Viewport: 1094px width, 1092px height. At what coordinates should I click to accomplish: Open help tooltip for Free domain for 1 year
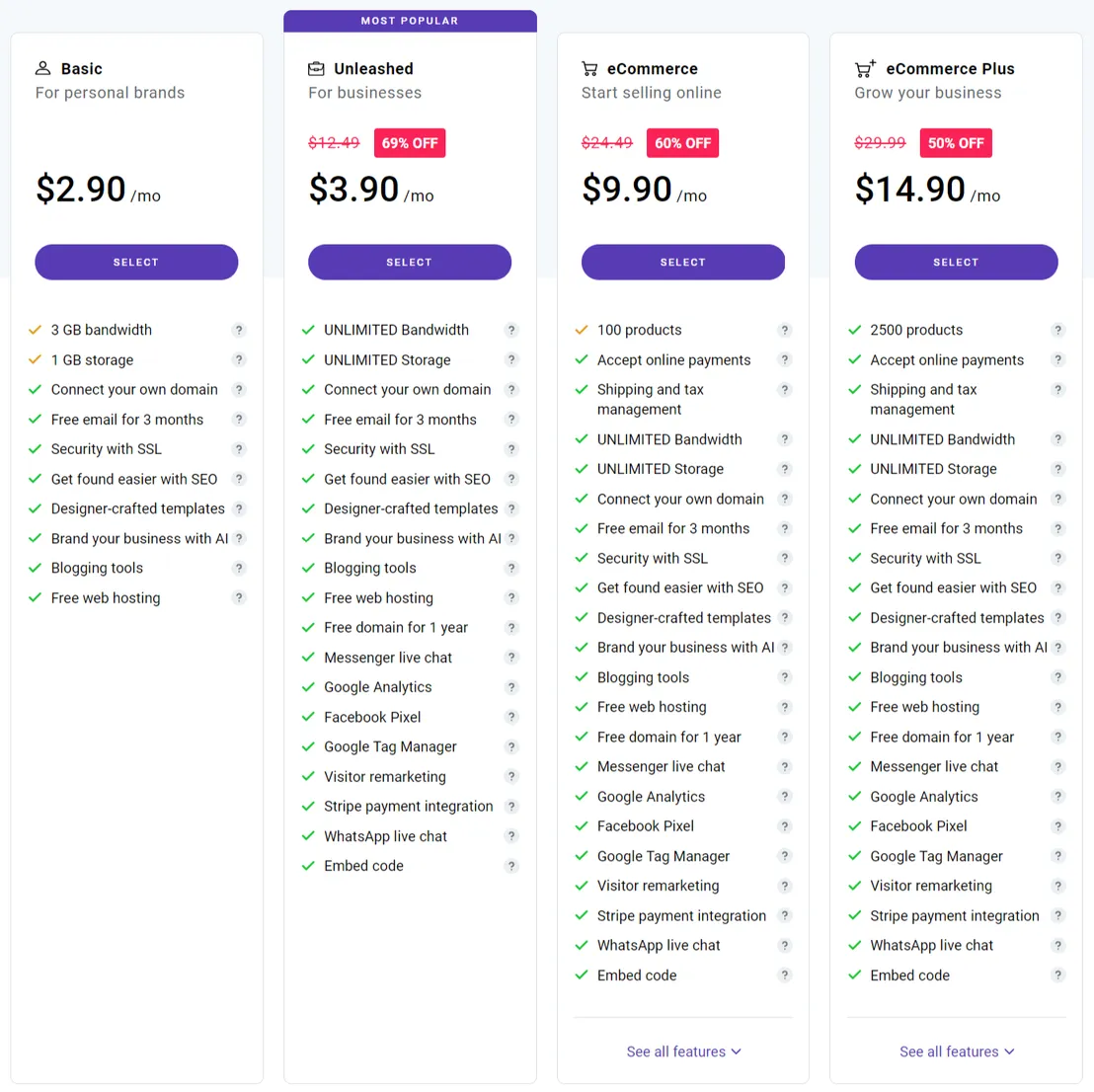pos(511,627)
